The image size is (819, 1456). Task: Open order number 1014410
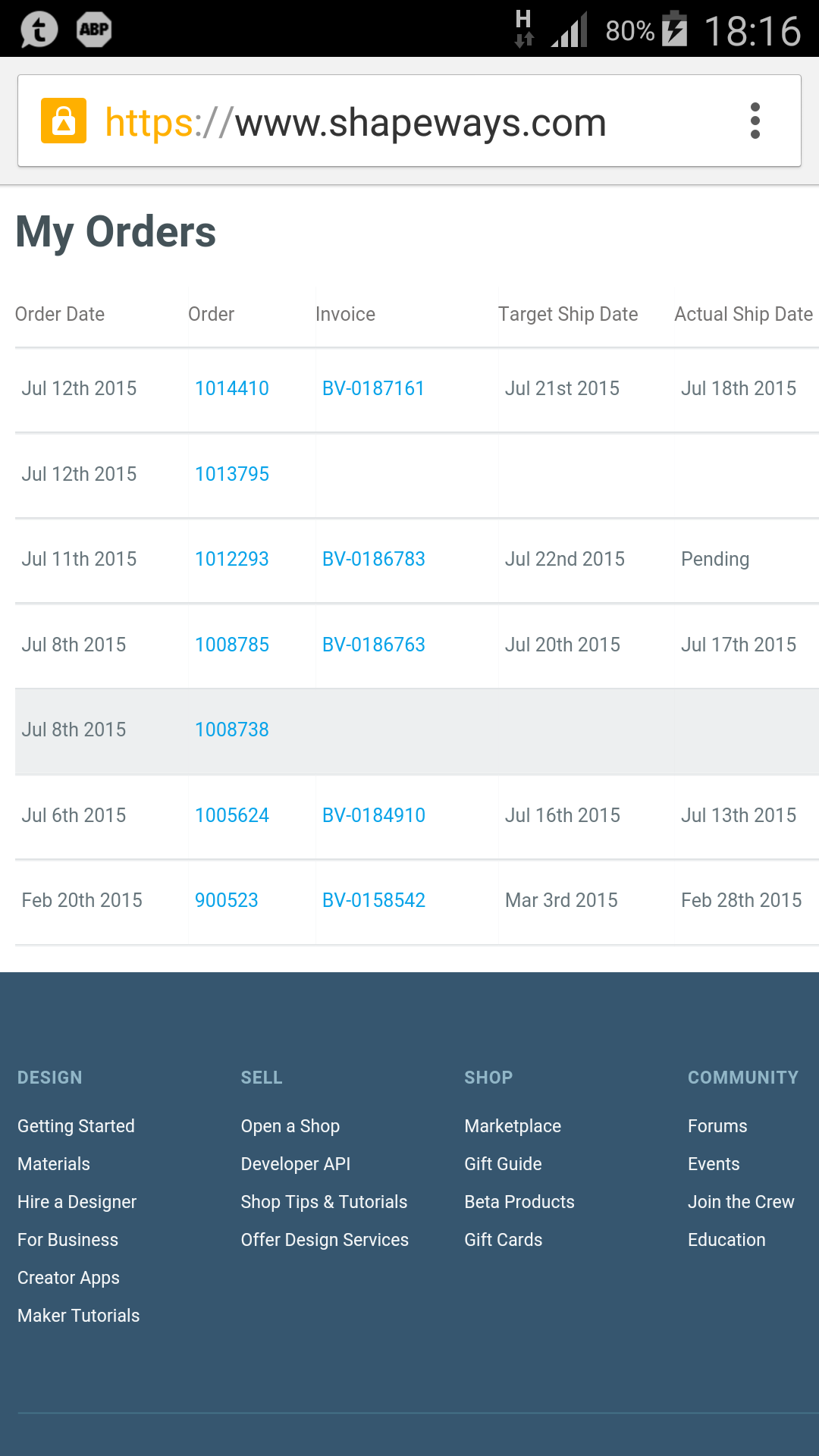(231, 388)
